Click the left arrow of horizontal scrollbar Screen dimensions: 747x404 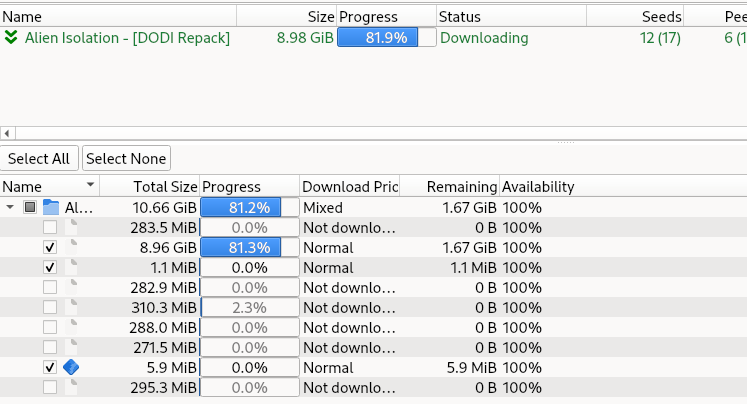(7, 133)
